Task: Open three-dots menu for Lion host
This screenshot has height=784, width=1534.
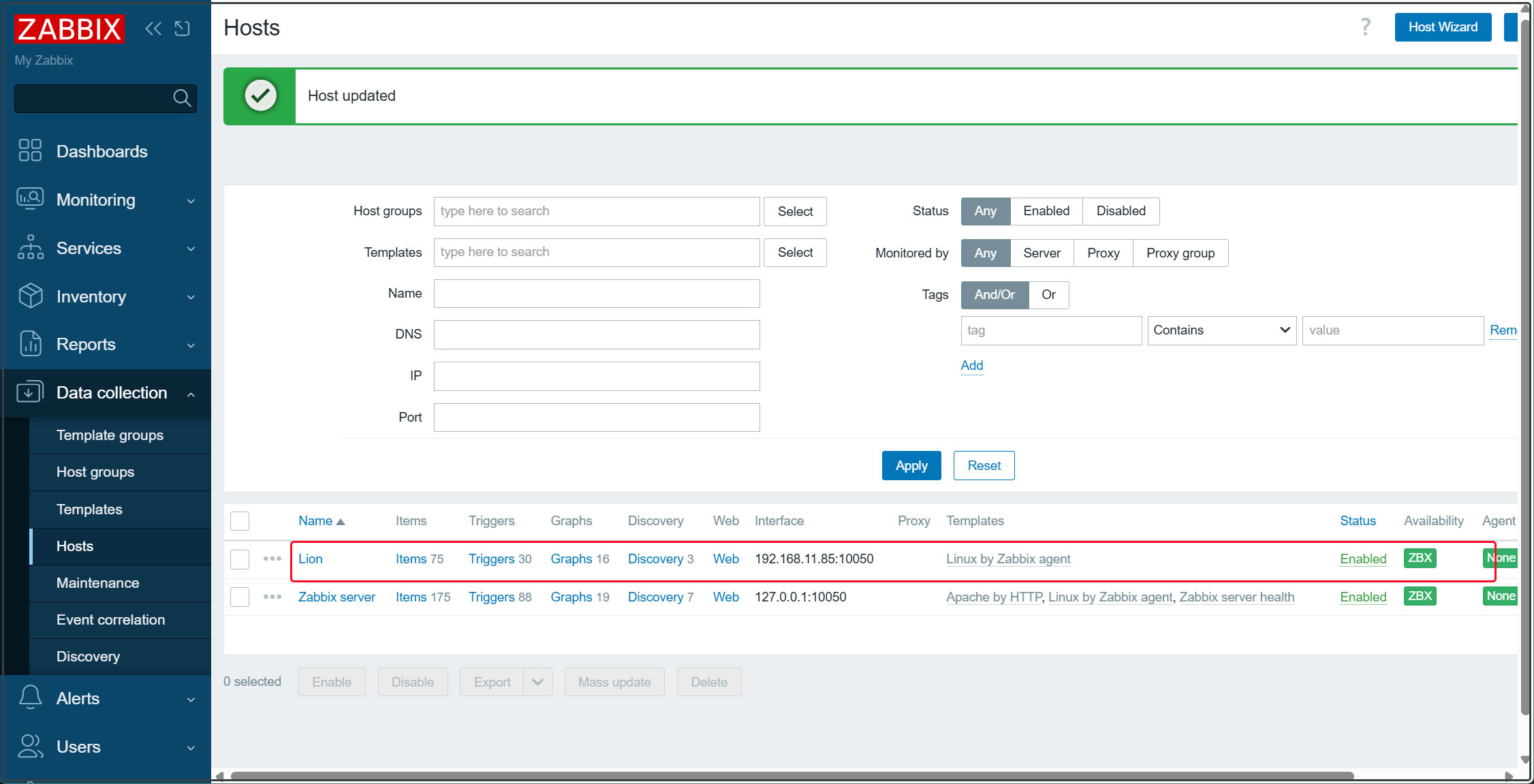Action: click(x=272, y=559)
